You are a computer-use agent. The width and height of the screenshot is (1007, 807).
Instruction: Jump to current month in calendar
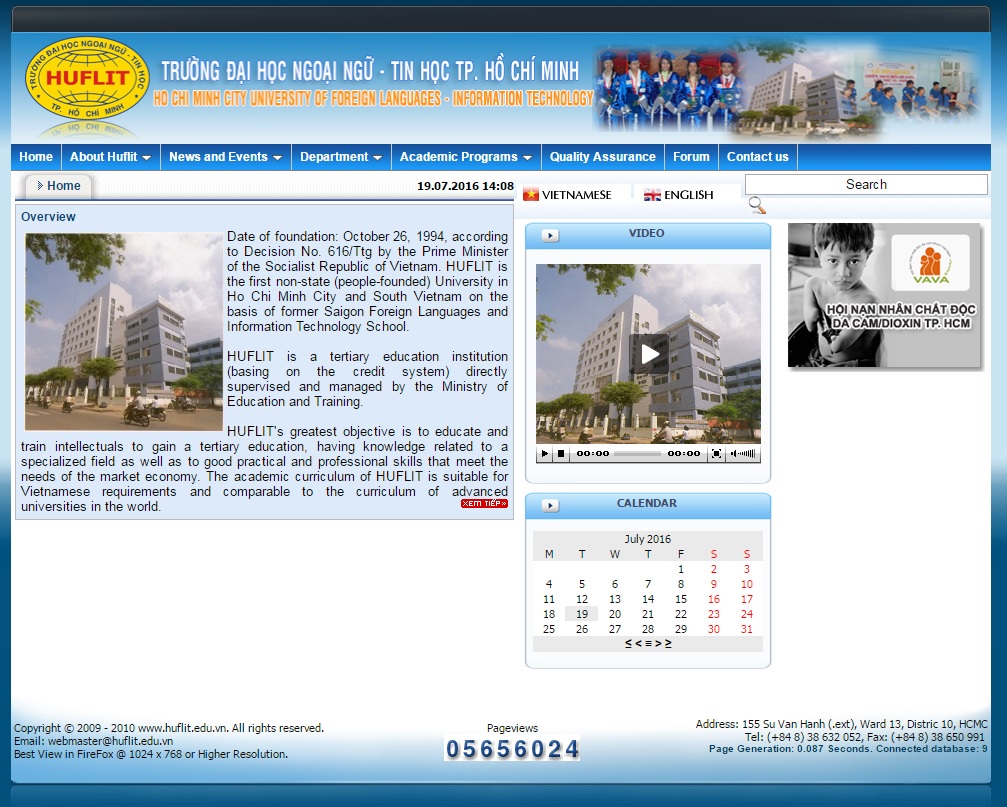tap(648, 643)
